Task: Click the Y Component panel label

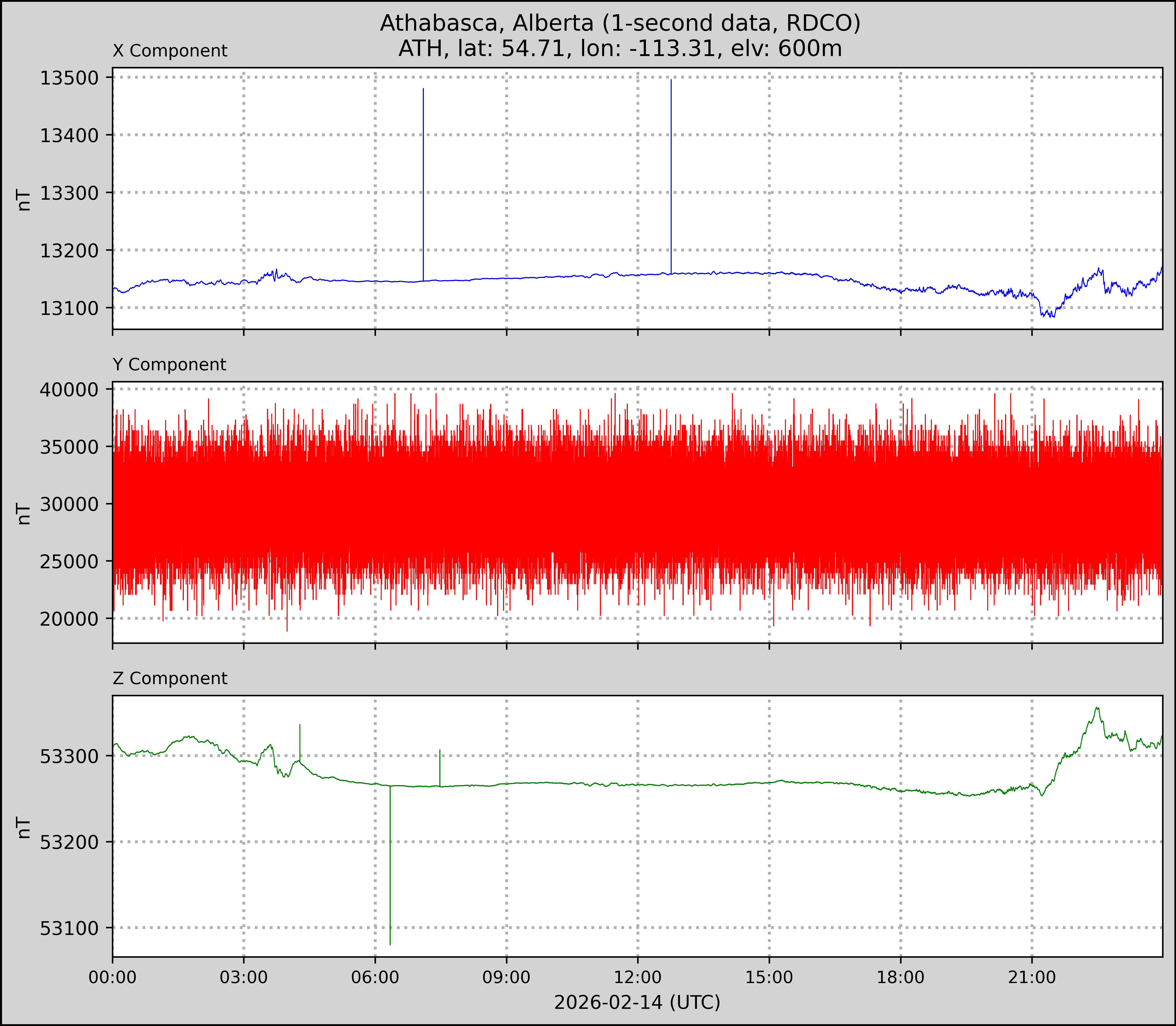Action: (x=169, y=365)
